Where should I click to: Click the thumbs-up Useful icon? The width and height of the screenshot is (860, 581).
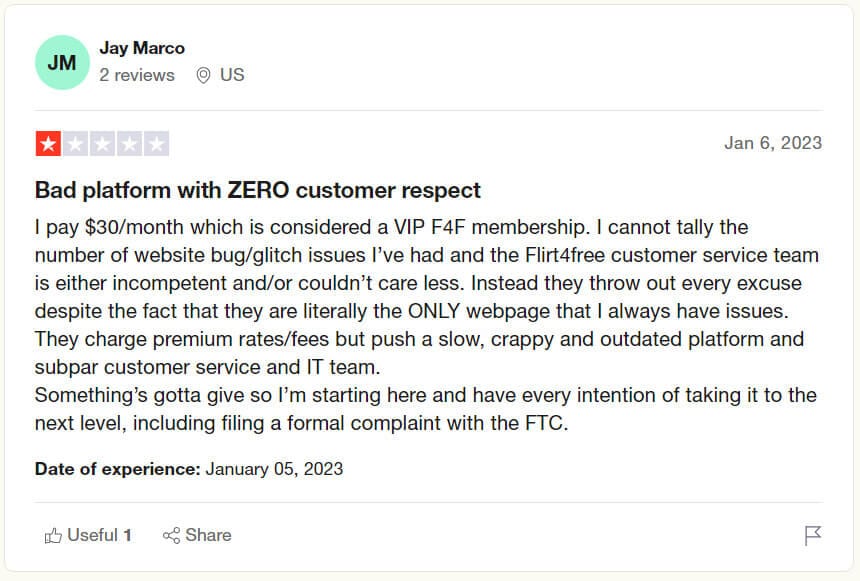pyautogui.click(x=53, y=535)
